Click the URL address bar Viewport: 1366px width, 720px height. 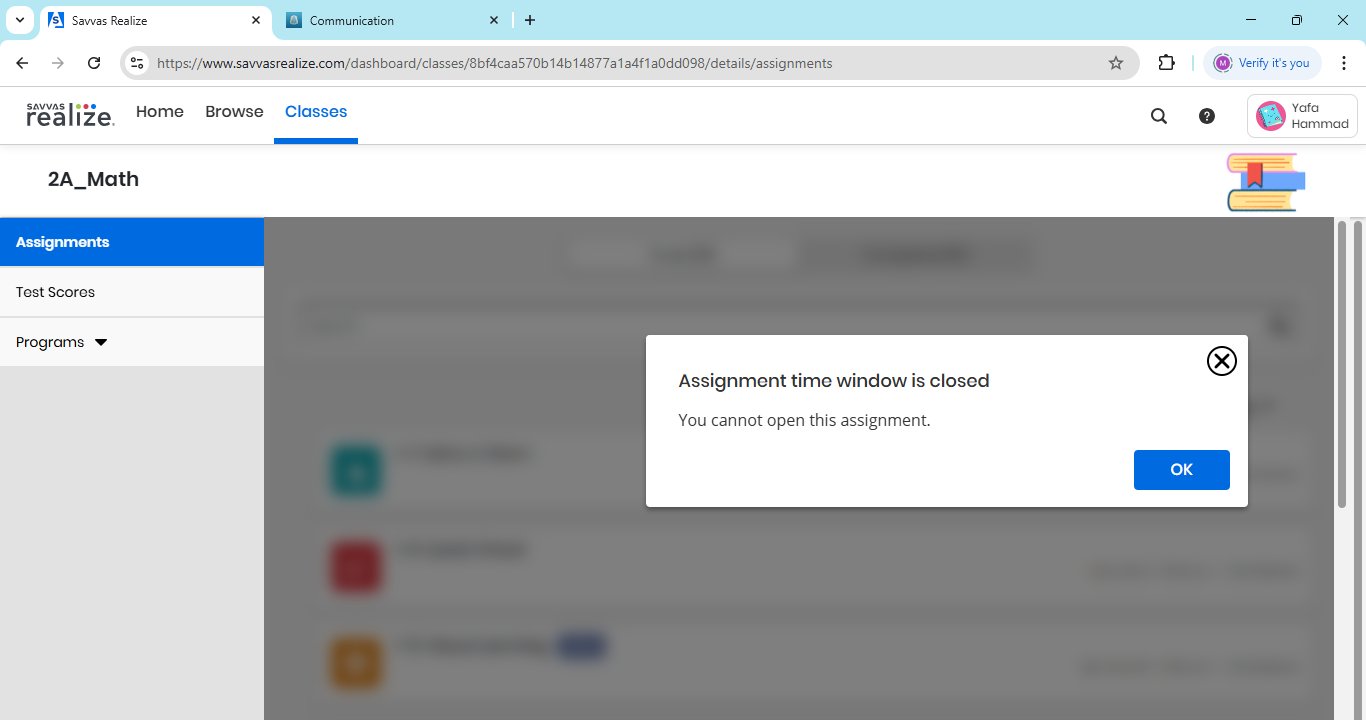[600, 63]
